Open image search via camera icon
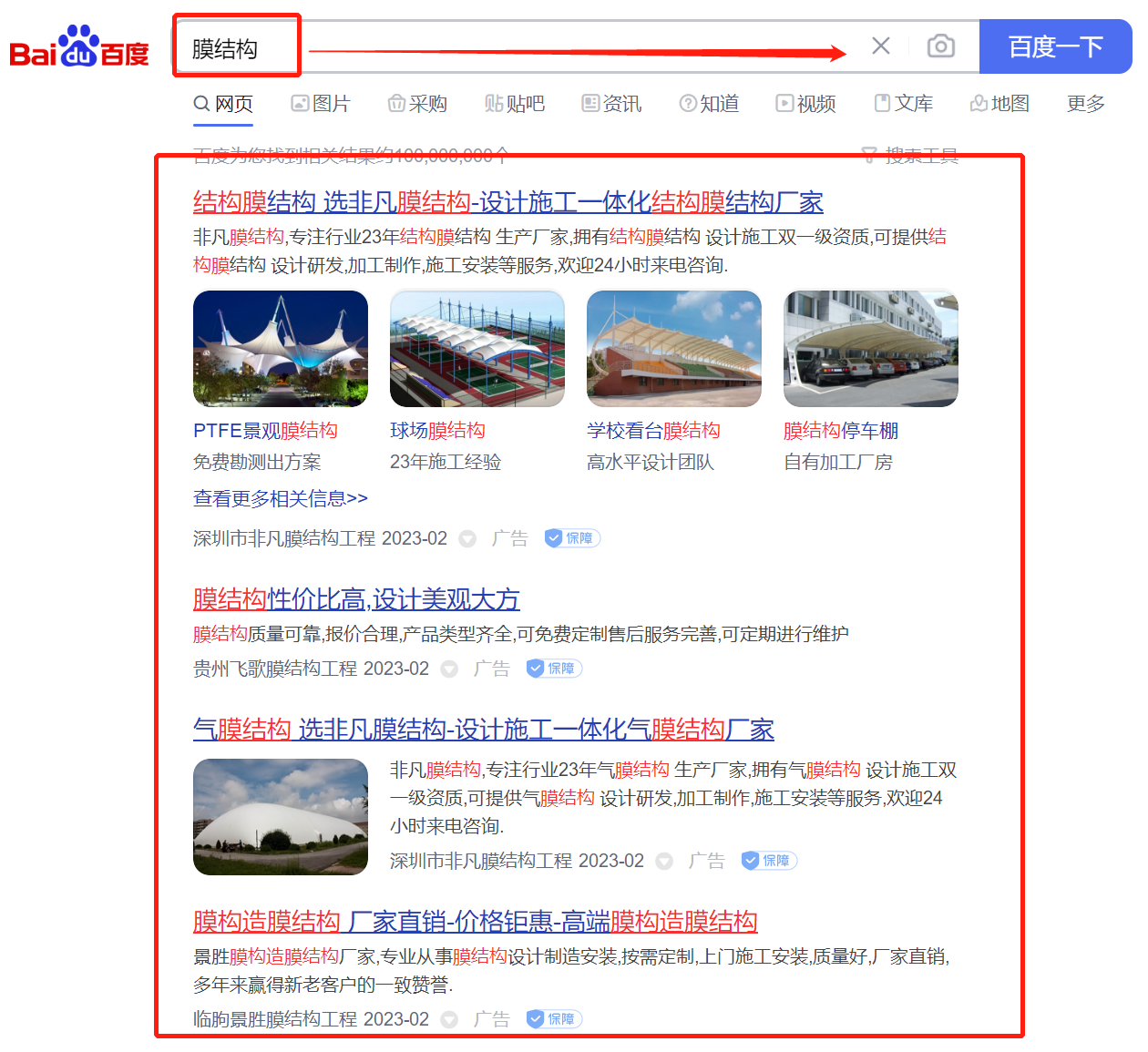The image size is (1148, 1052). click(940, 46)
